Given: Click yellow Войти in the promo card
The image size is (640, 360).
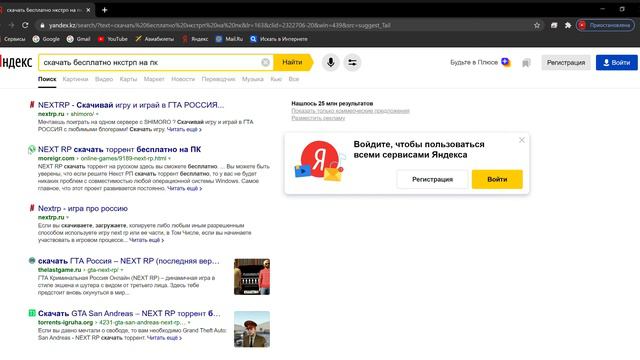Looking at the screenshot, I should [497, 179].
